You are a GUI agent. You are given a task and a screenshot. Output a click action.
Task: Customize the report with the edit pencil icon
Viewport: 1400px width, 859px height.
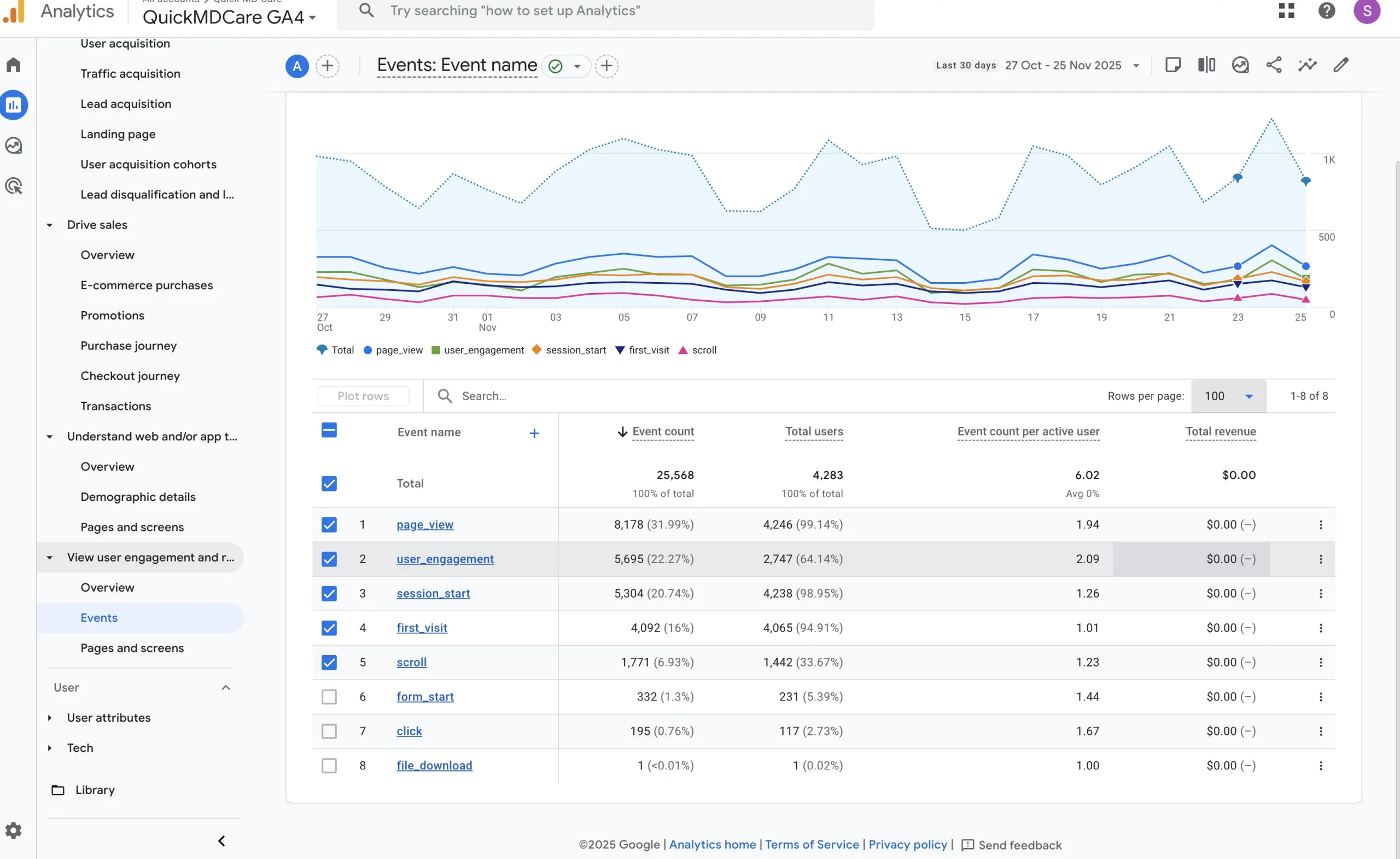click(1340, 65)
